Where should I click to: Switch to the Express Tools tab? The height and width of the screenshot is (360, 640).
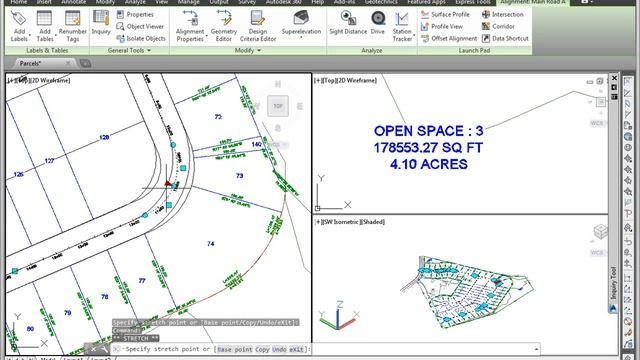473,2
